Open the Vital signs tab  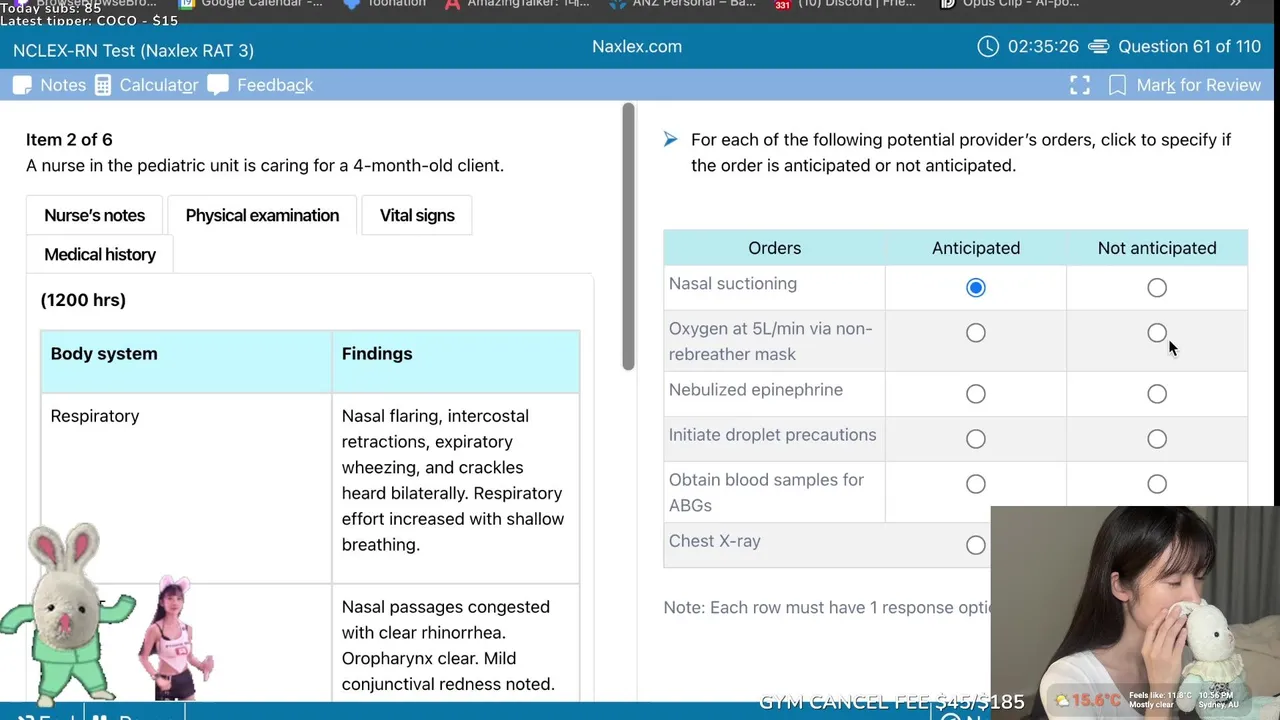click(x=417, y=215)
